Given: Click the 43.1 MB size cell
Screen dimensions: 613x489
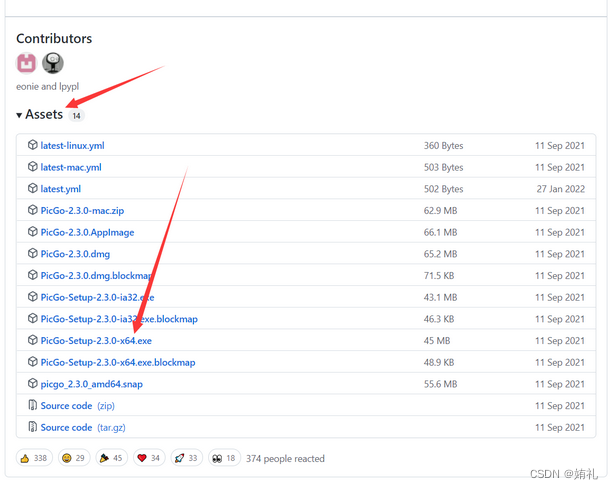Looking at the screenshot, I should pos(440,297).
